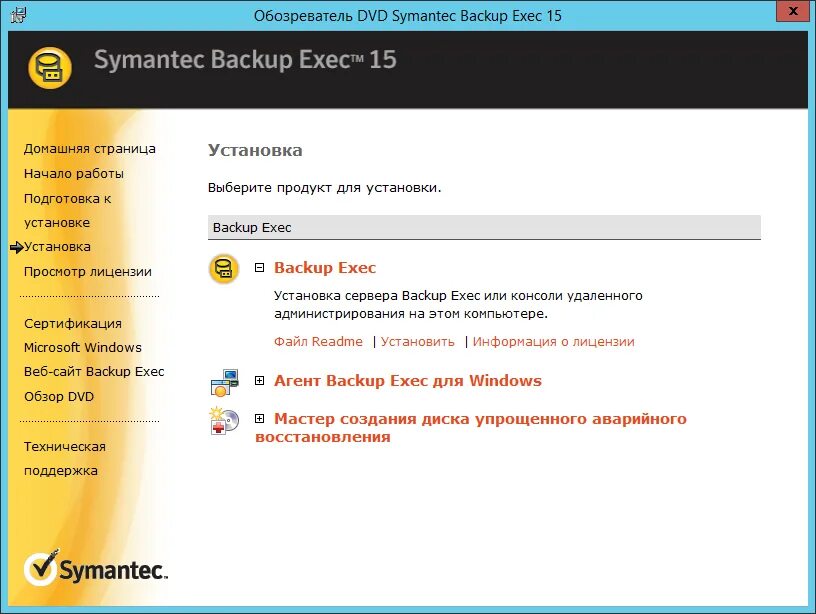Click the Backup Exec product icon in the list
The image size is (816, 614).
(224, 268)
